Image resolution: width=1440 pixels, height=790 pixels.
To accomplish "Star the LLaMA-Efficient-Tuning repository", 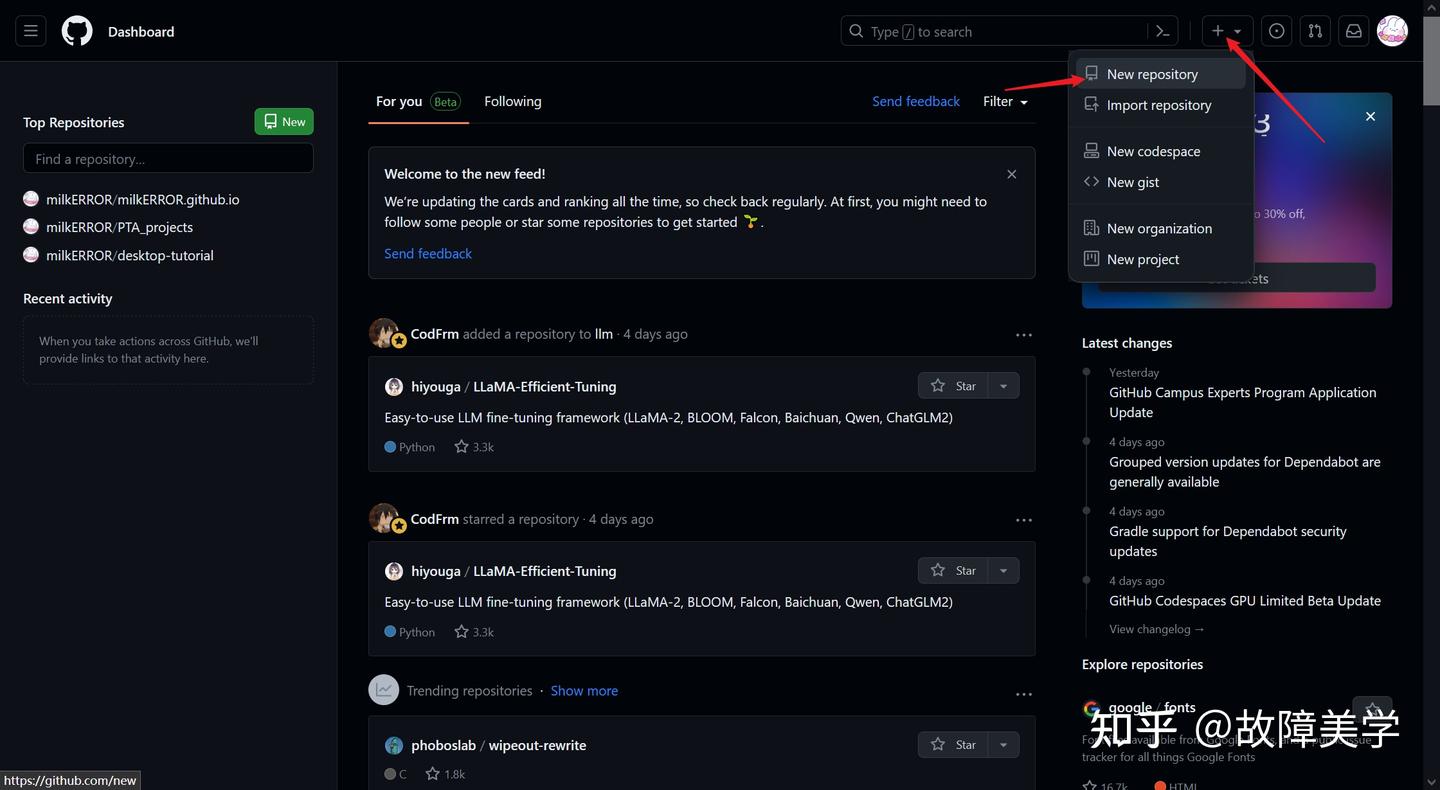I will point(952,385).
